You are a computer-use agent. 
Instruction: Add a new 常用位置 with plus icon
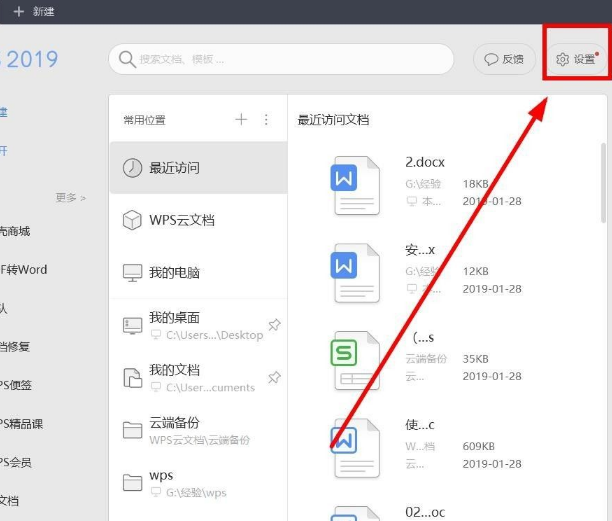tap(241, 119)
